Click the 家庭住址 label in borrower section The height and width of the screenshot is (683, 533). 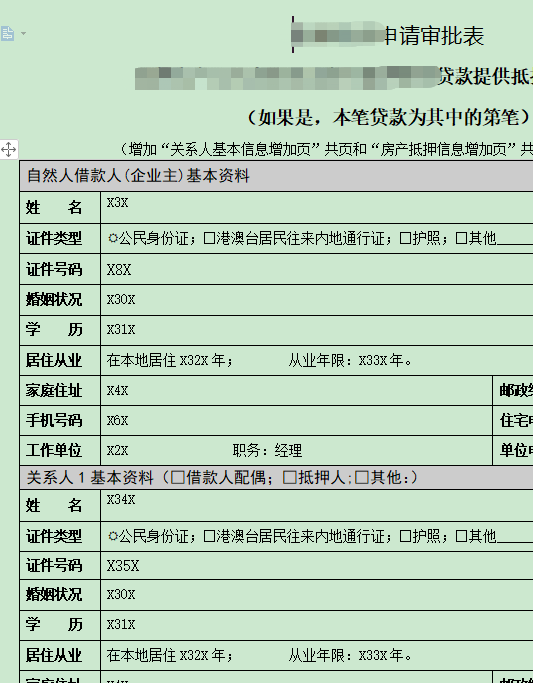54,391
